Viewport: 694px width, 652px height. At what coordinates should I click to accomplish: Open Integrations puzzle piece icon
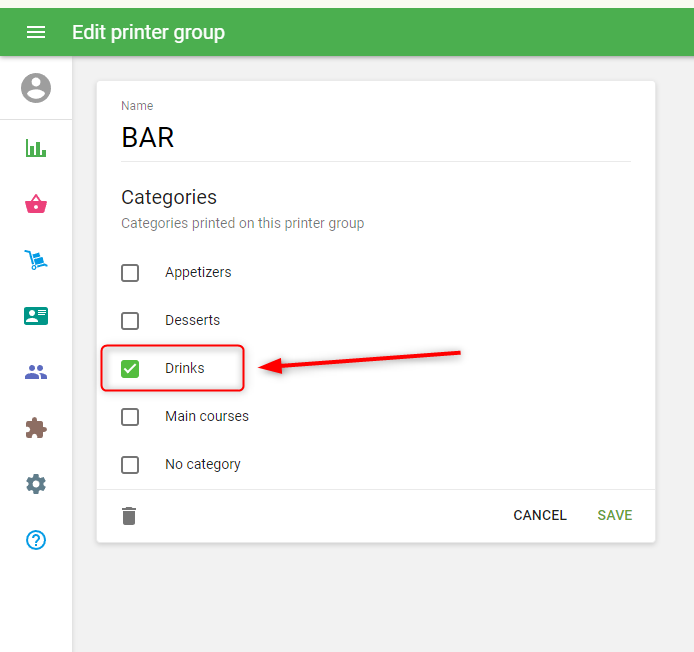coord(36,428)
